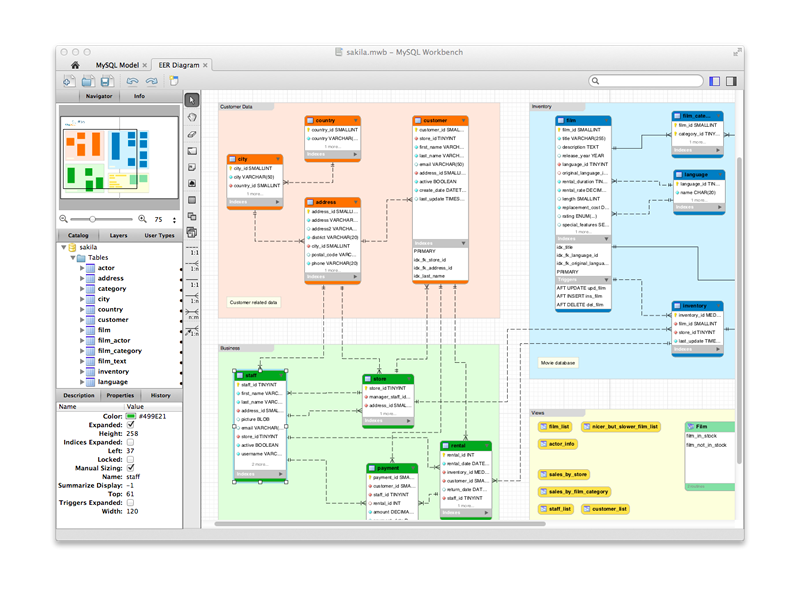
Task: Pick the 1:n existing-columns relationship tool
Action: coord(193,332)
